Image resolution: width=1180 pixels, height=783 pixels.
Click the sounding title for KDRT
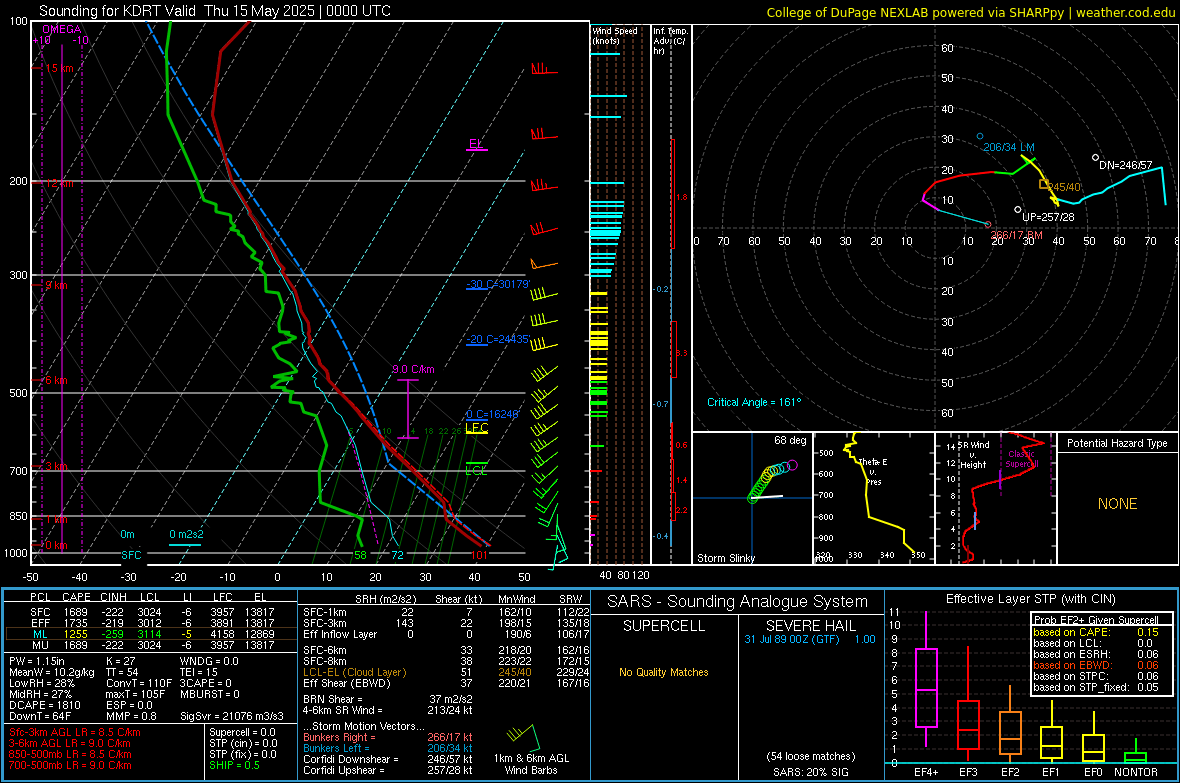(x=214, y=11)
